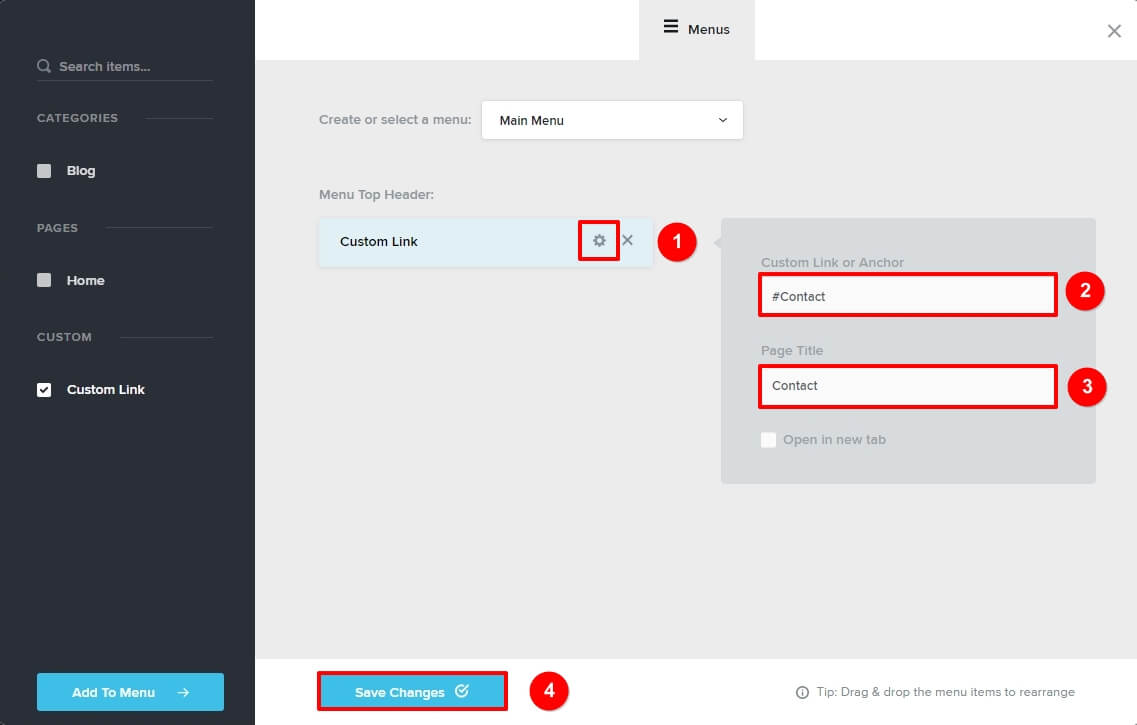Click the Home label in sidebar
Viewport: 1137px width, 725px height.
click(86, 281)
